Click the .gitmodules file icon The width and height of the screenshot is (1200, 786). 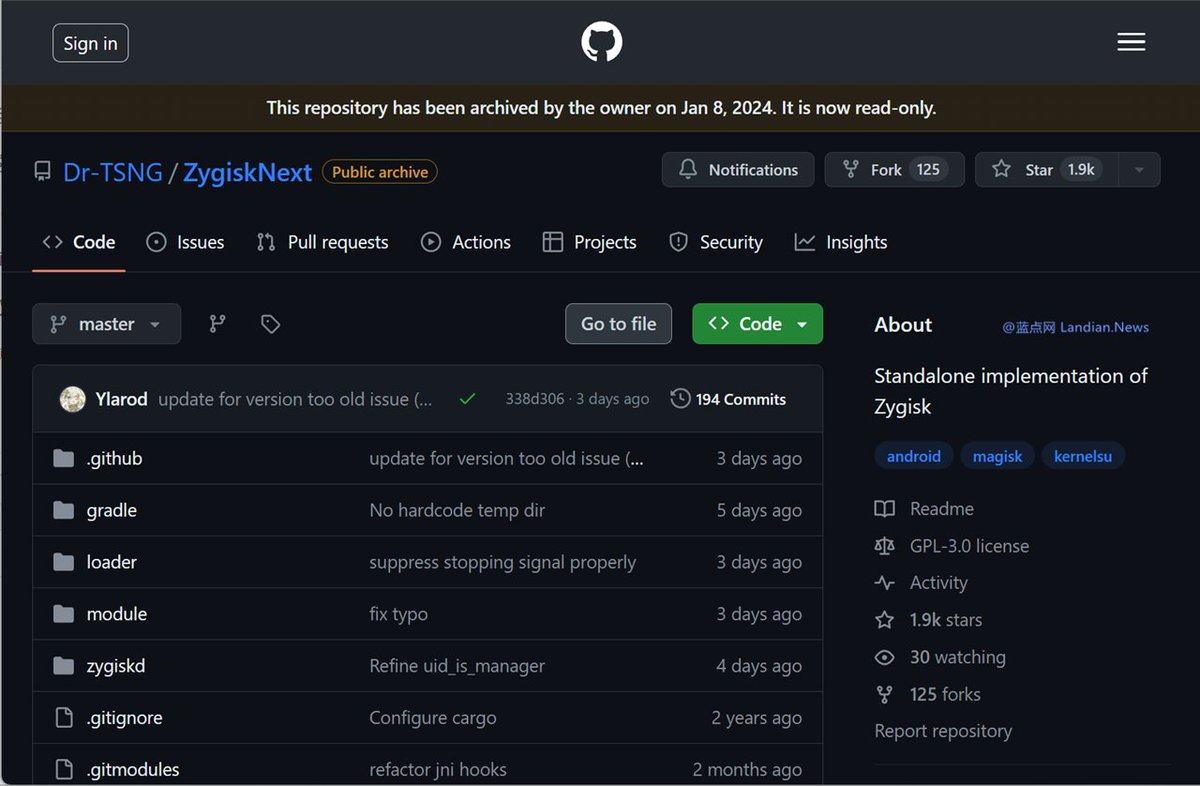(x=64, y=770)
